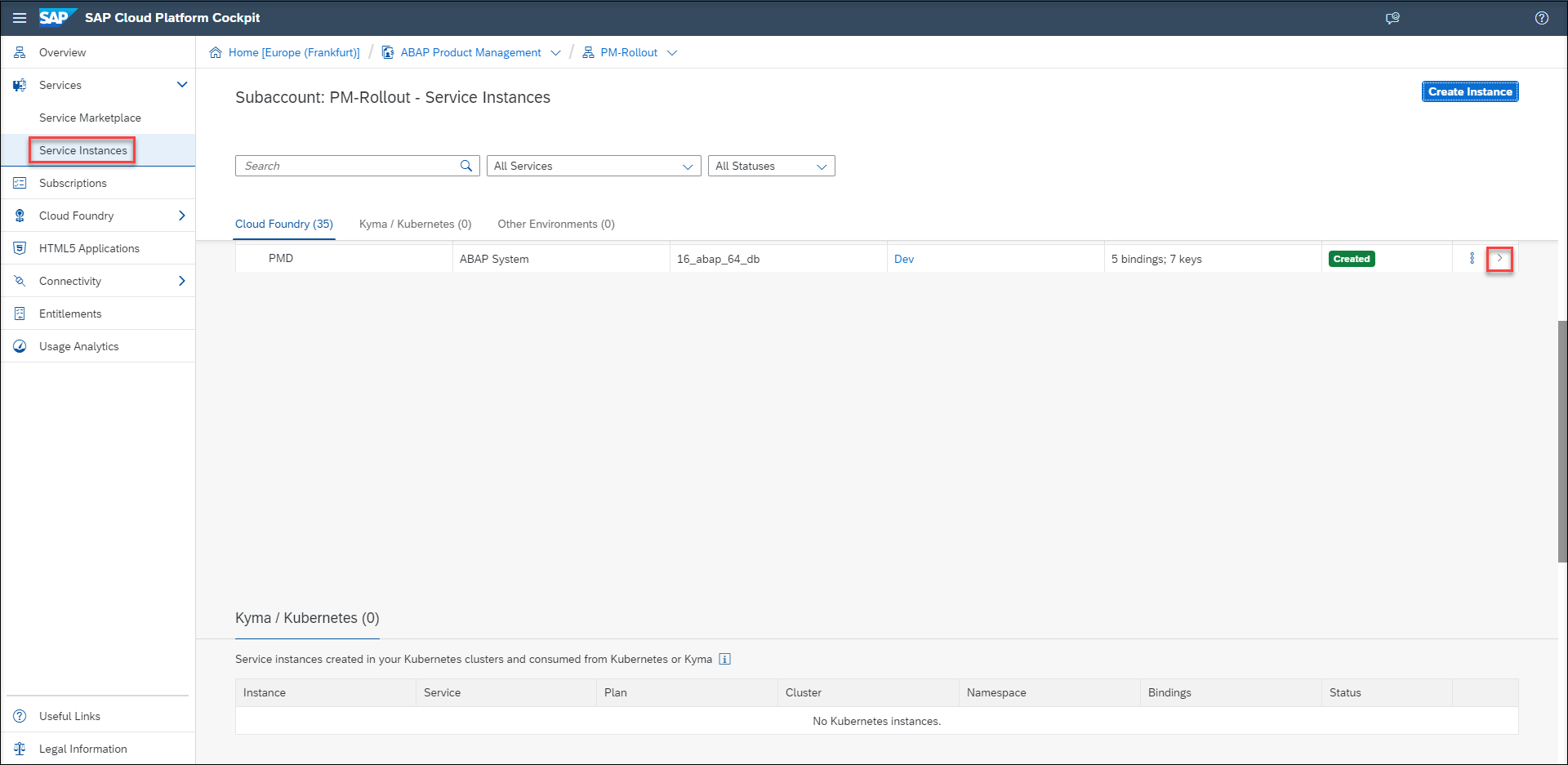Click the Create Instance button

pos(1470,91)
